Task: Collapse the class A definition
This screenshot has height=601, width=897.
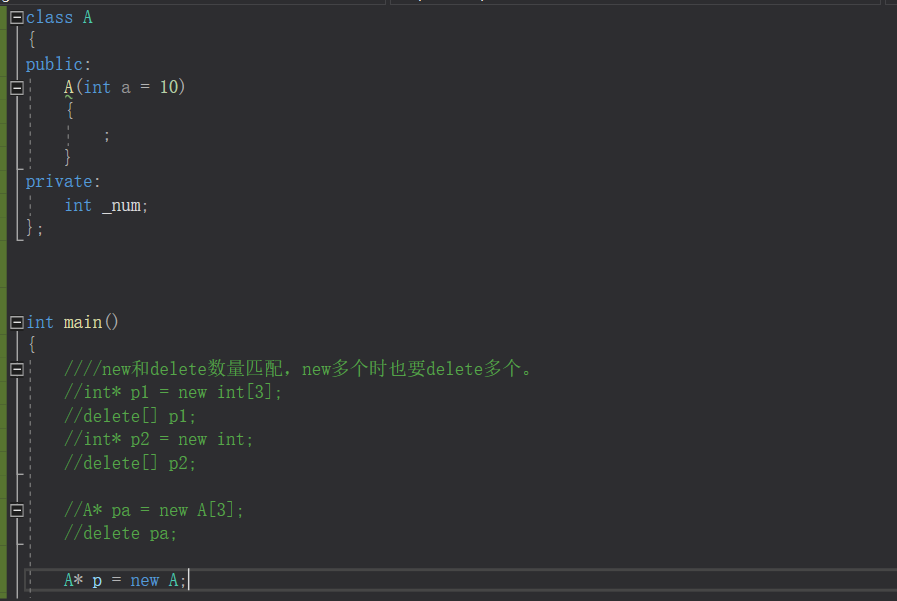Action: tap(16, 16)
